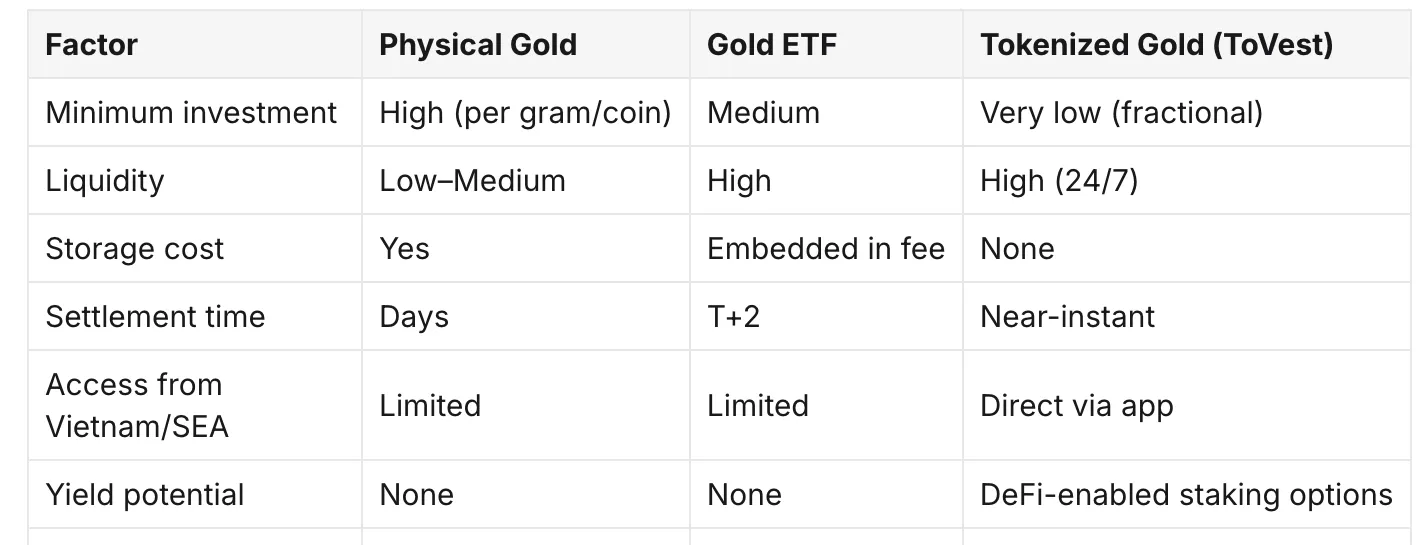Image resolution: width=1424 pixels, height=545 pixels.
Task: Click the 'Near-instant' cell
Action: tap(1068, 317)
